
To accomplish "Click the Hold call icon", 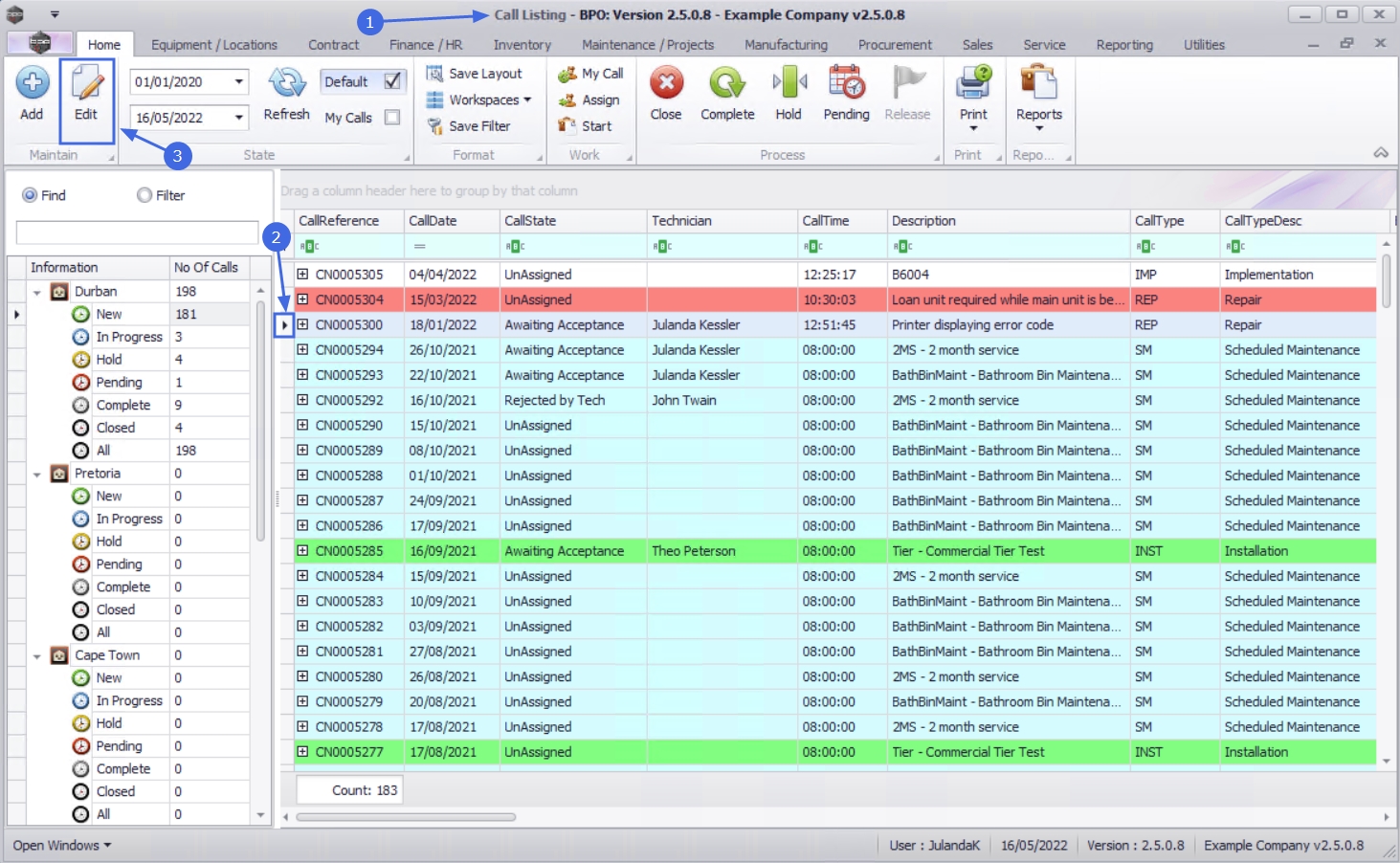I will tap(789, 83).
